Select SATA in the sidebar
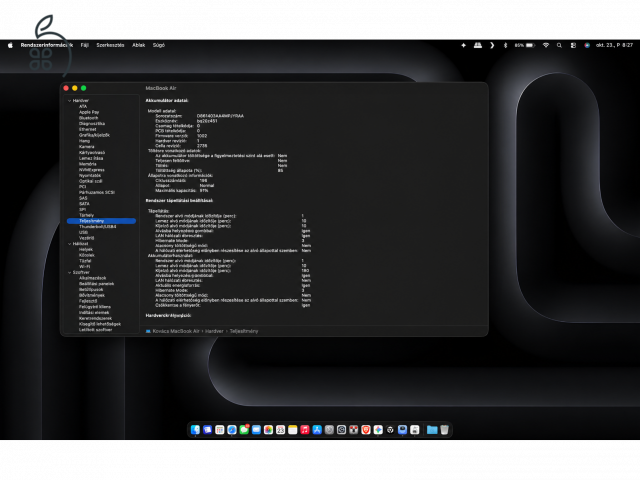The width and height of the screenshot is (640, 480). point(84,204)
